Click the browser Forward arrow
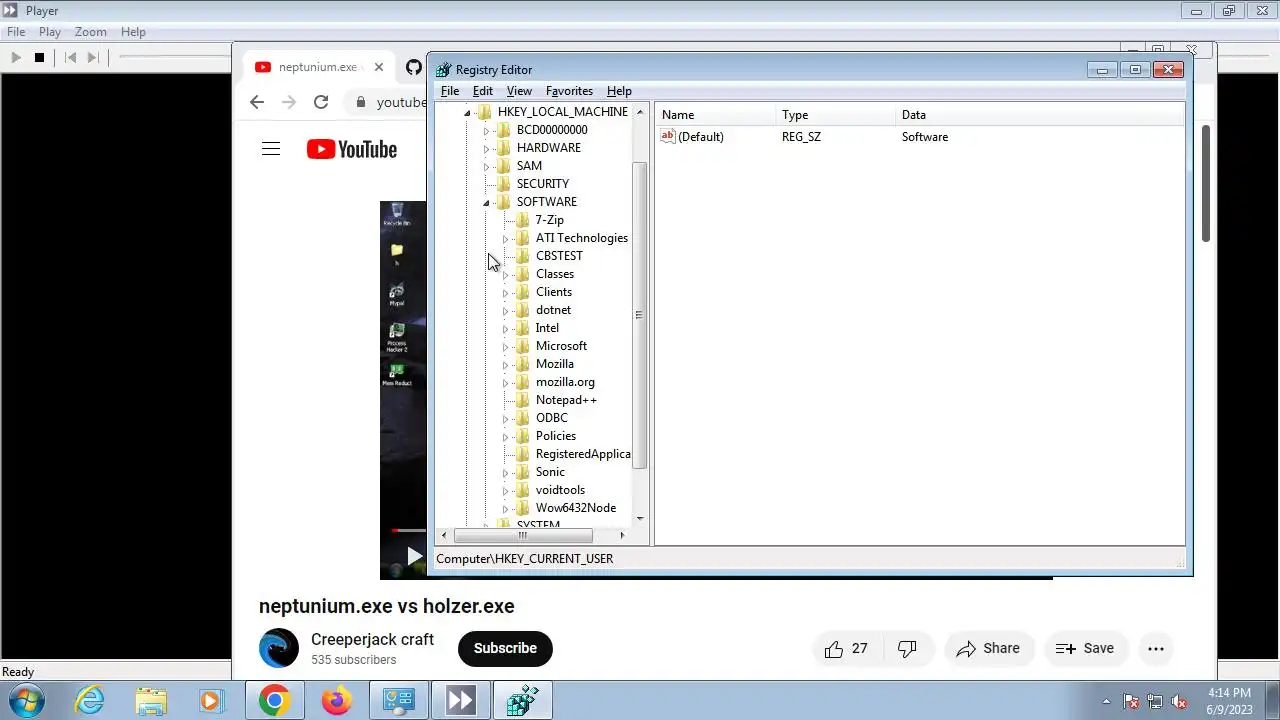Viewport: 1280px width, 720px height. [x=289, y=102]
